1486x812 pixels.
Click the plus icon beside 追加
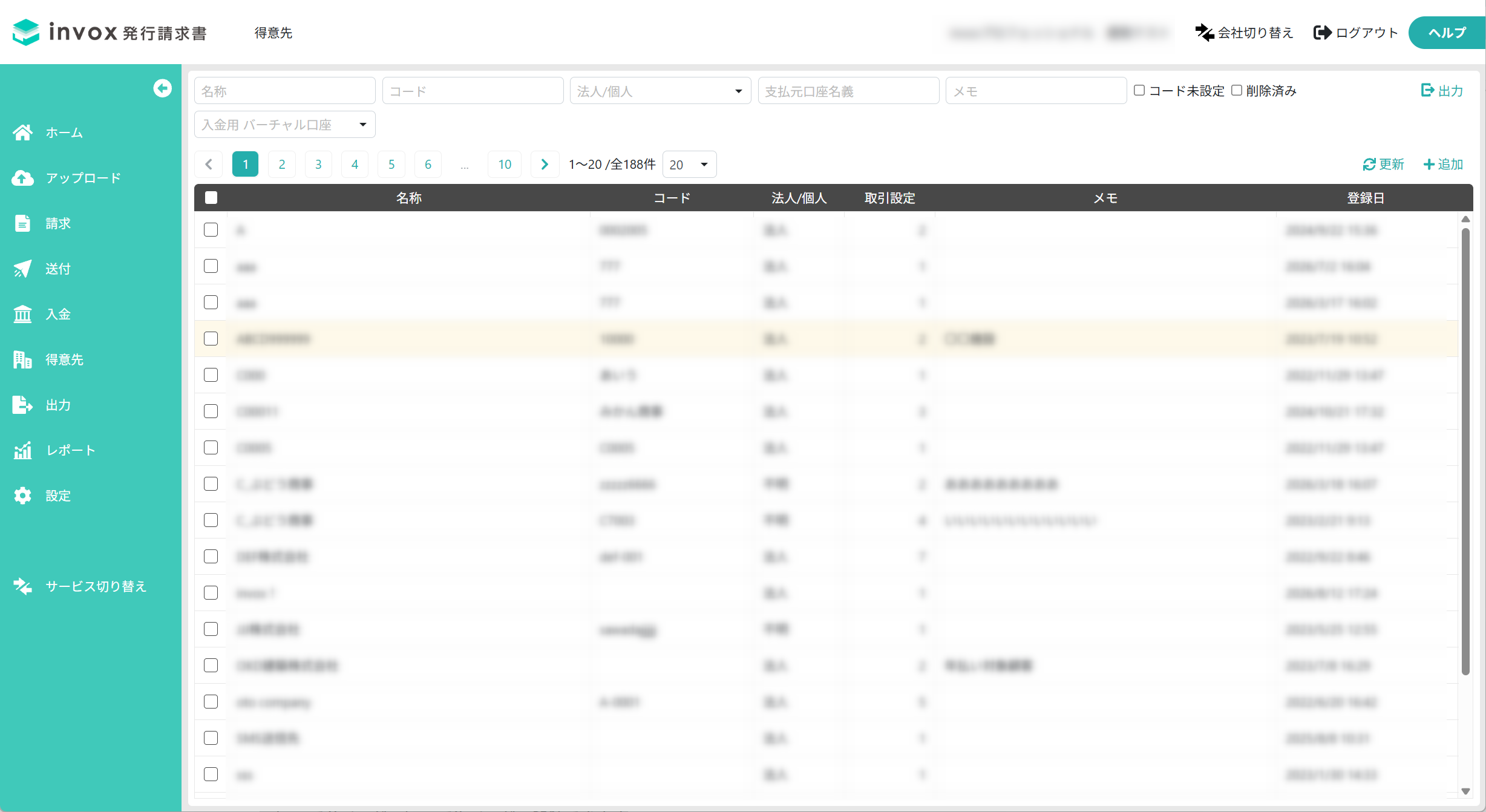coord(1429,165)
